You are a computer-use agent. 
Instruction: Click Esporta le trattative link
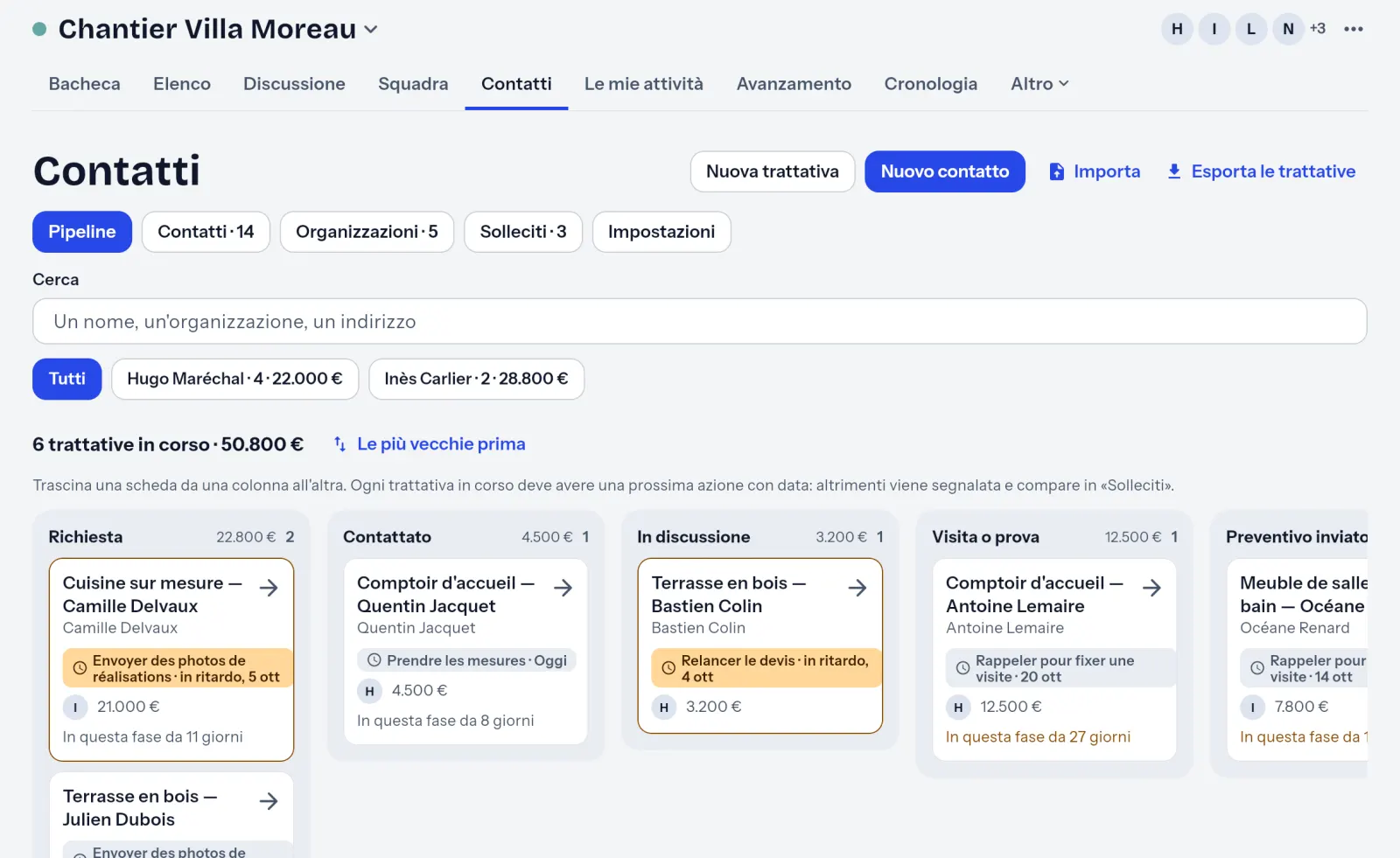(1261, 171)
